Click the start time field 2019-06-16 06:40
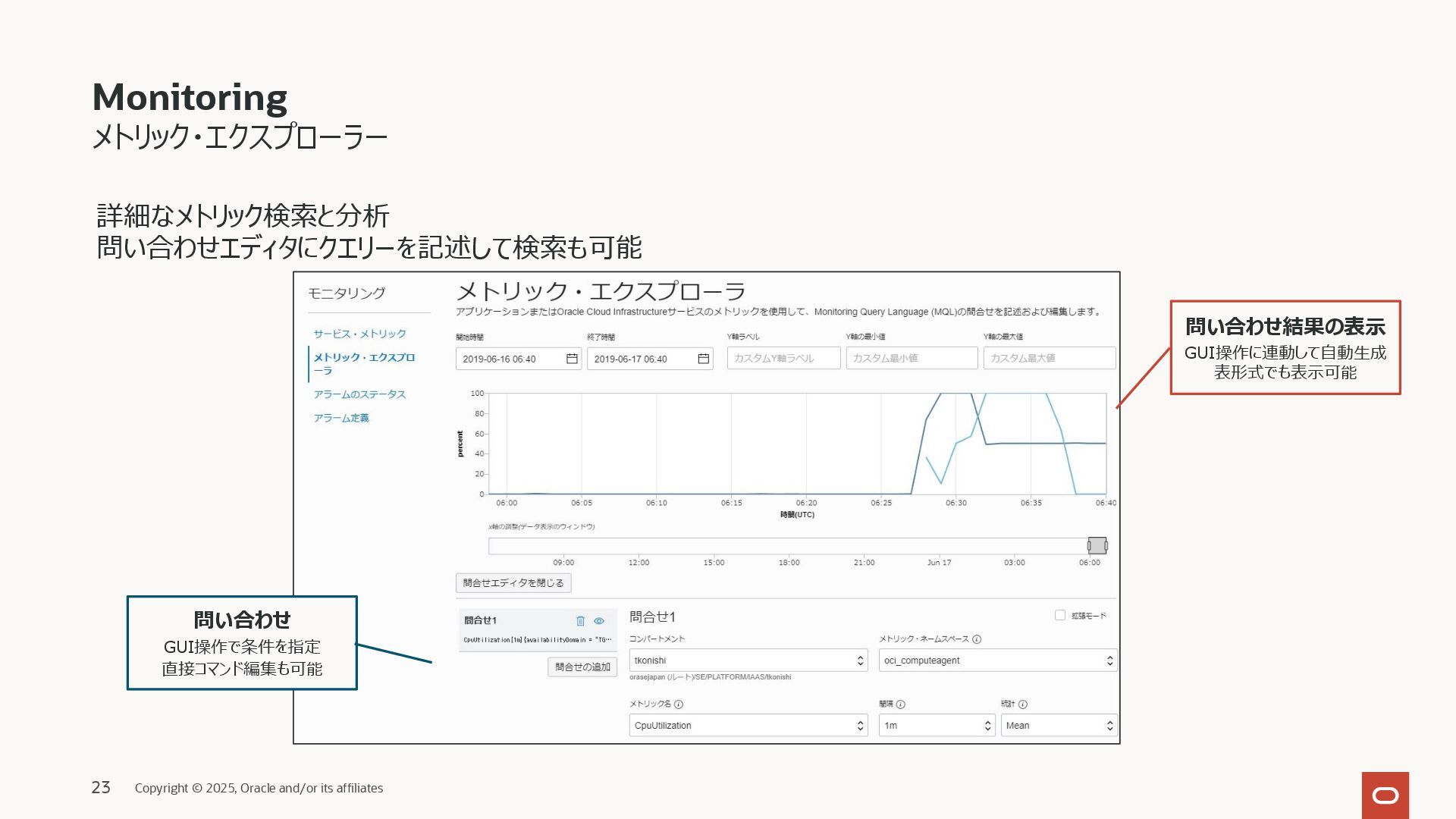Screen dimensions: 1456x819 click(x=519, y=359)
